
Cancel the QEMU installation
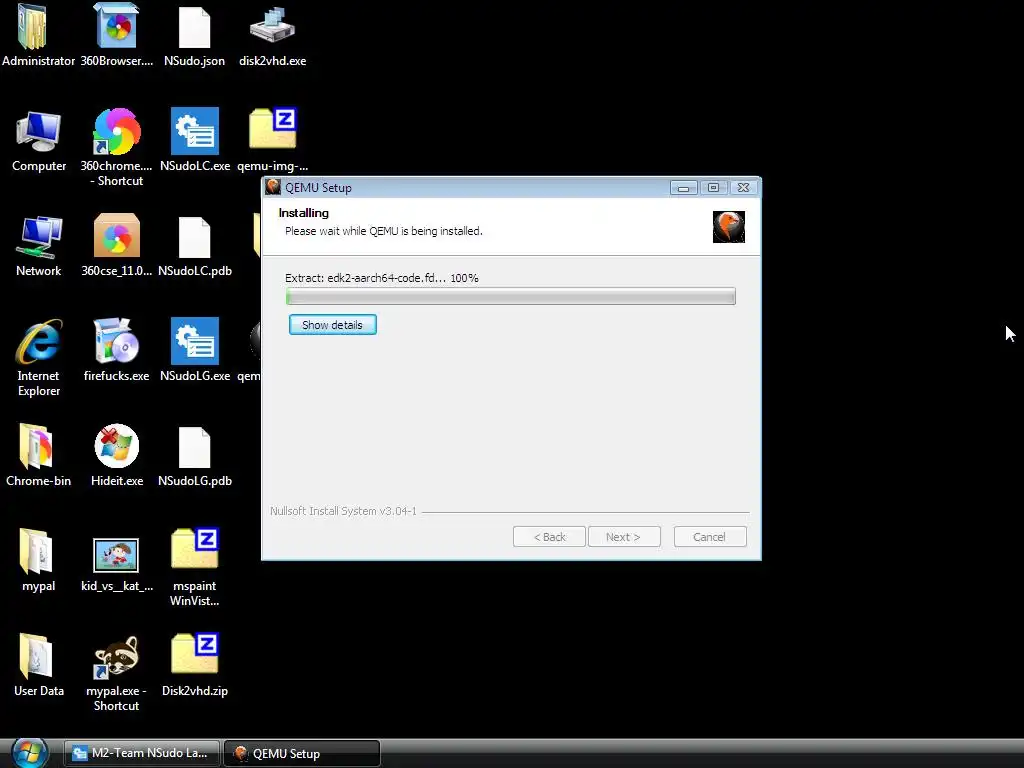pos(710,537)
